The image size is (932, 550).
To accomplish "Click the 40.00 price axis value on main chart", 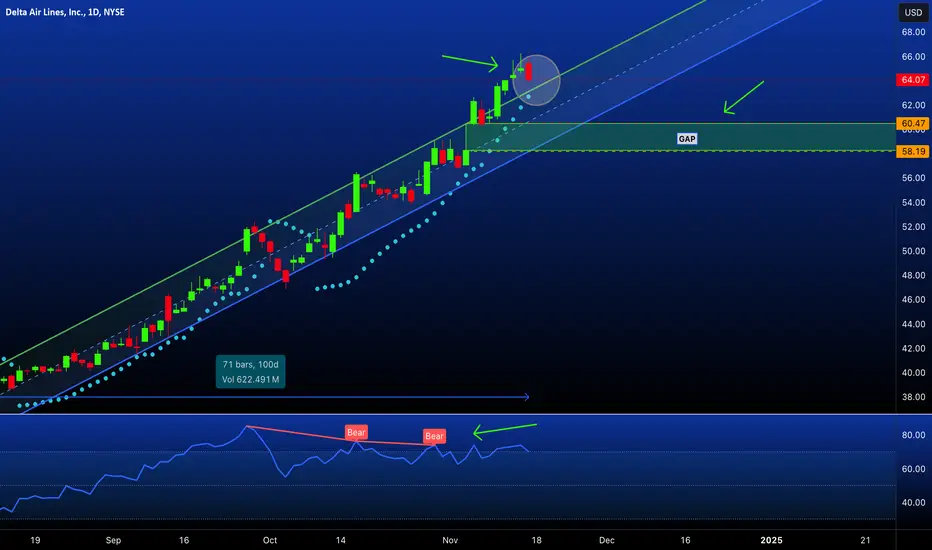I will click(913, 373).
